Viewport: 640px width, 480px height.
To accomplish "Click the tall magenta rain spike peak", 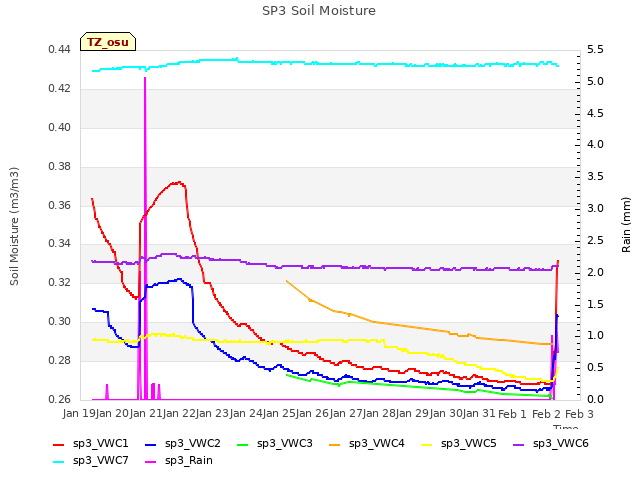I will coord(145,78).
